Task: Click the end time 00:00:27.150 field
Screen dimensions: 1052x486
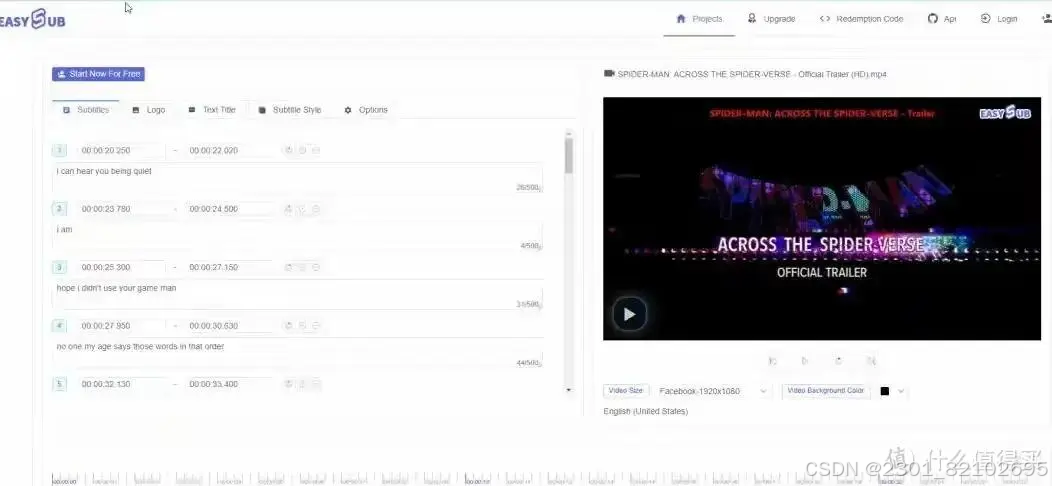Action: (228, 267)
